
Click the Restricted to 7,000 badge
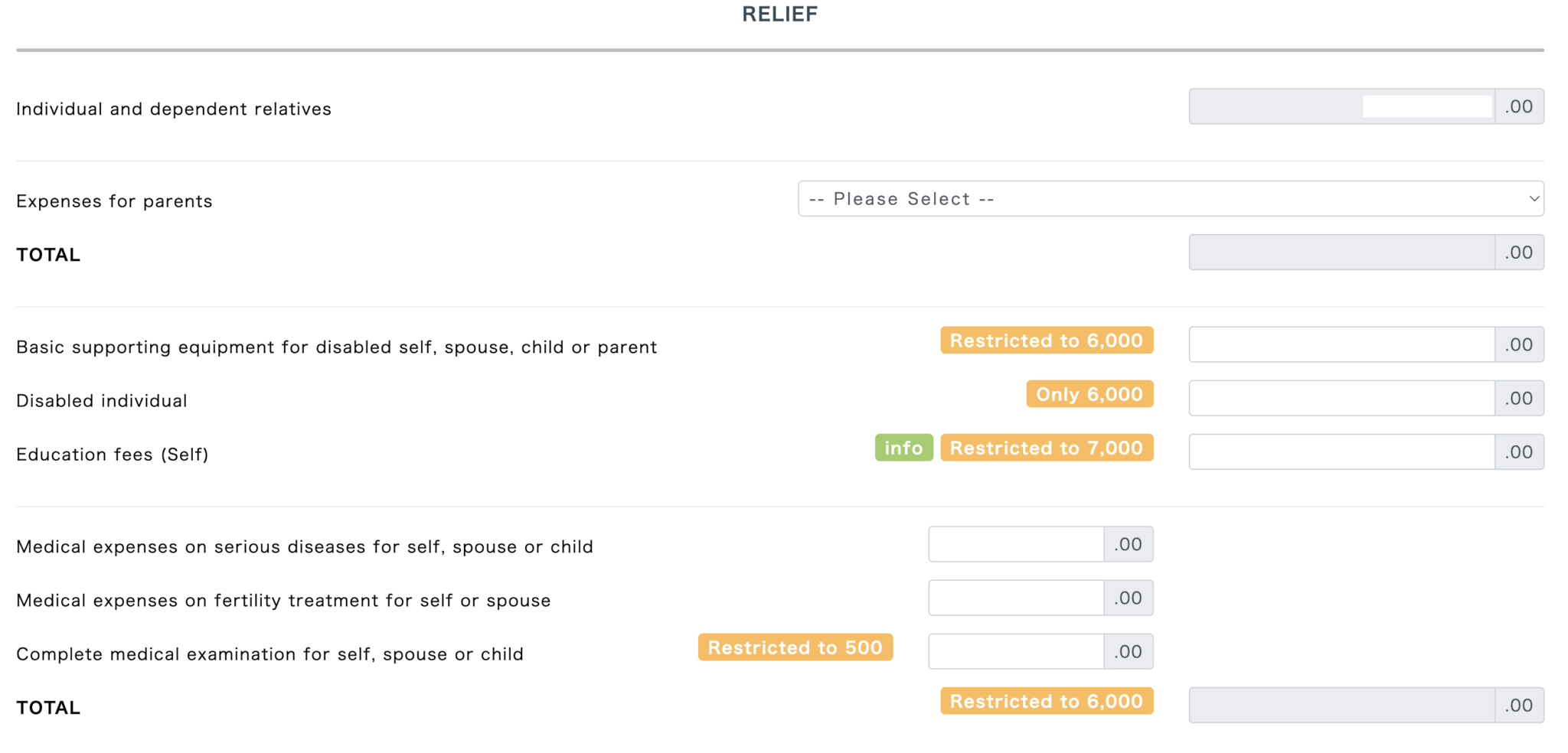pyautogui.click(x=1047, y=448)
